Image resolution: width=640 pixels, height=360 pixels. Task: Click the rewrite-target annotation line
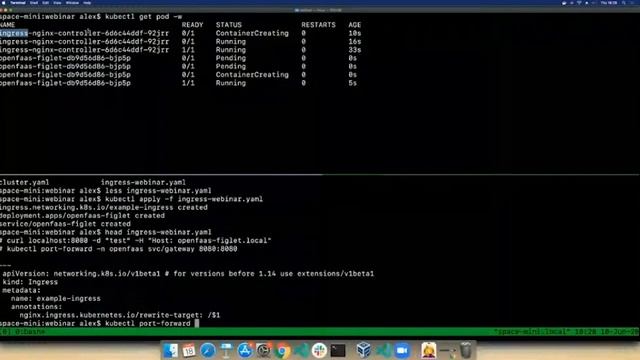click(x=120, y=315)
